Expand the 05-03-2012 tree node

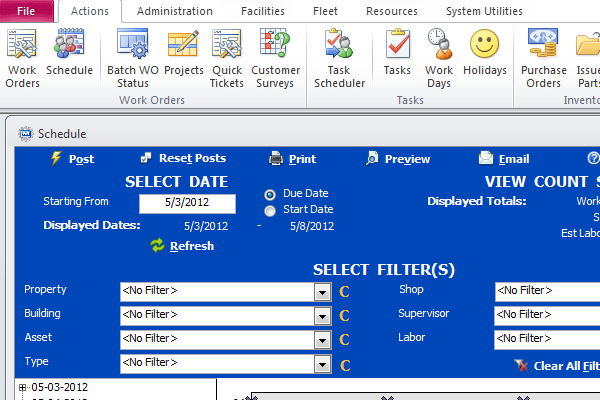[22, 387]
